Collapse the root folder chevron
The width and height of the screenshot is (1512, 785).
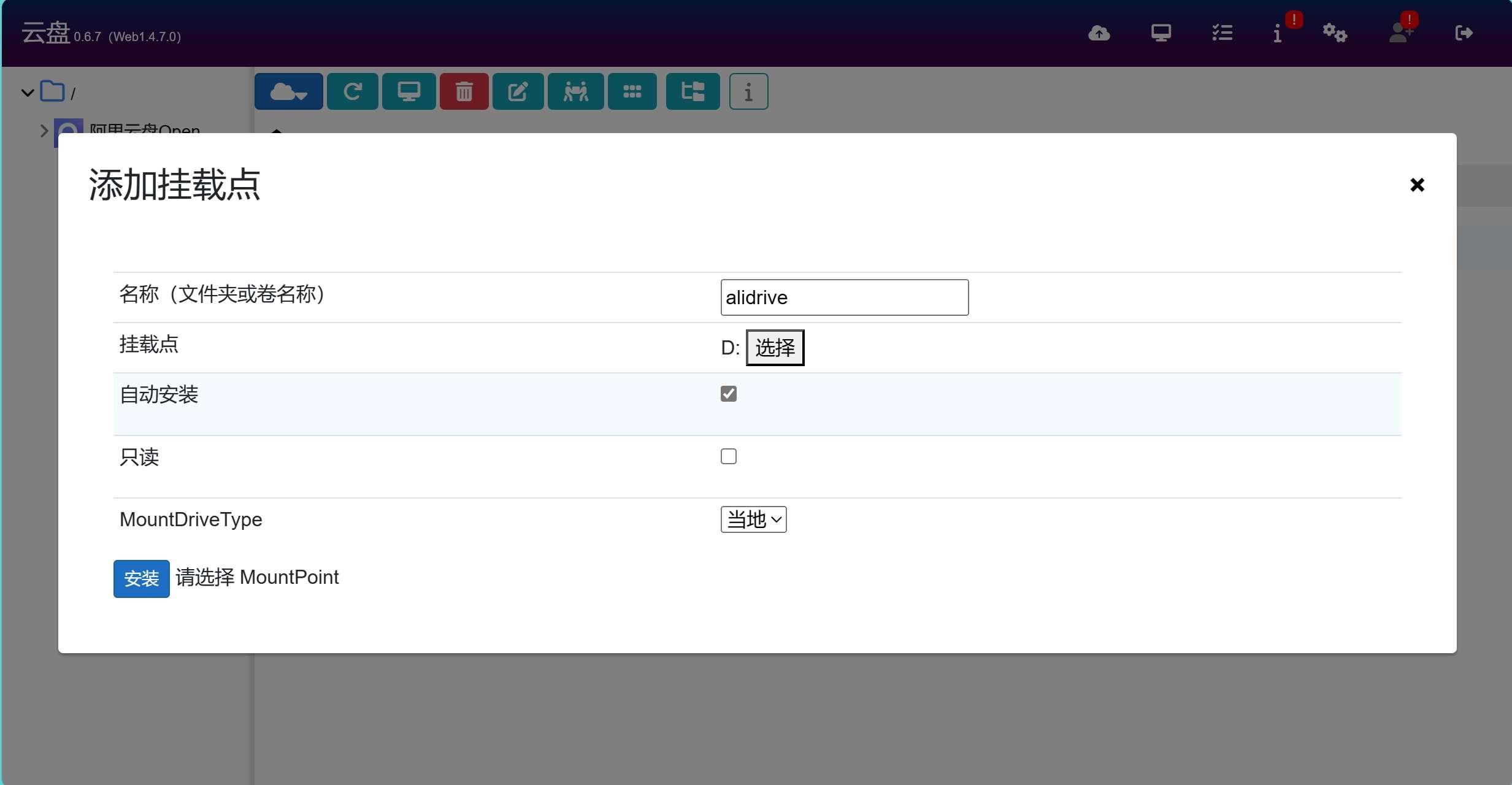click(x=27, y=93)
